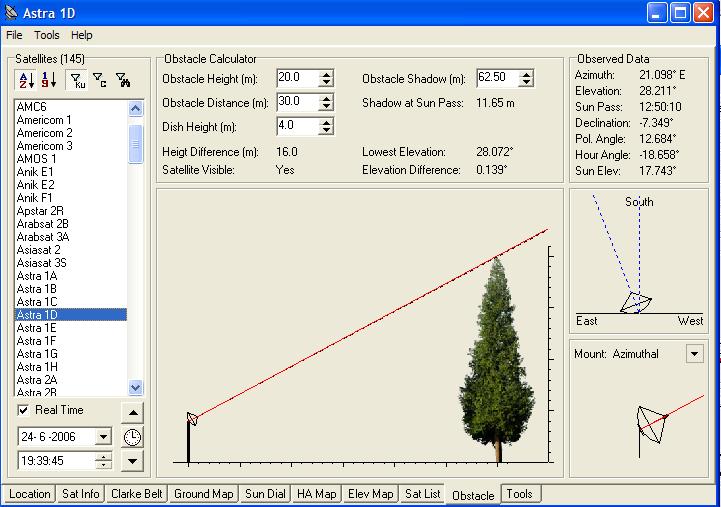Increase Dish Height with up spinner
This screenshot has width=721, height=507.
(x=326, y=122)
